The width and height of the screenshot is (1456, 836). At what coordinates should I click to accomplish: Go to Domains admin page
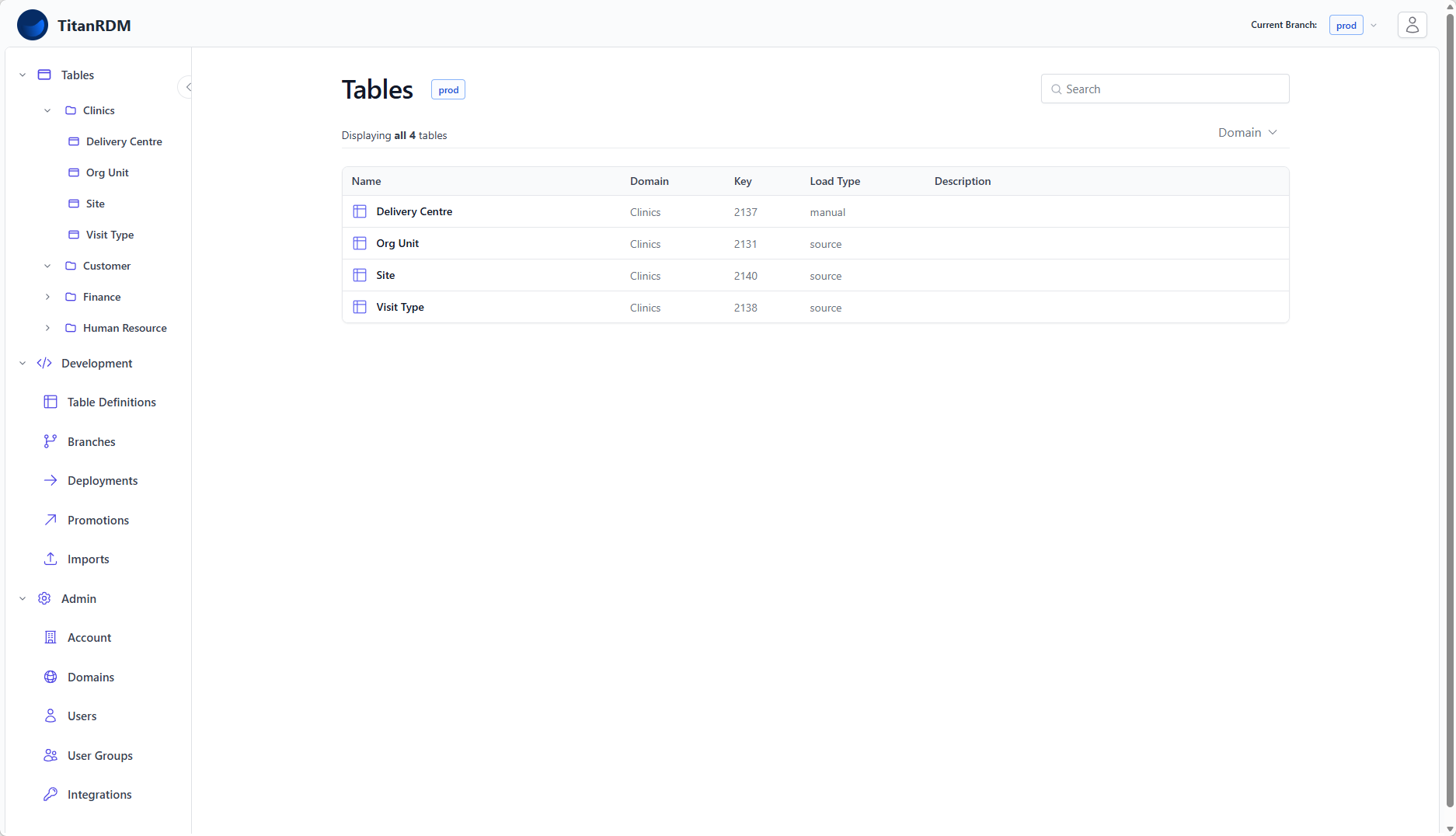click(91, 677)
